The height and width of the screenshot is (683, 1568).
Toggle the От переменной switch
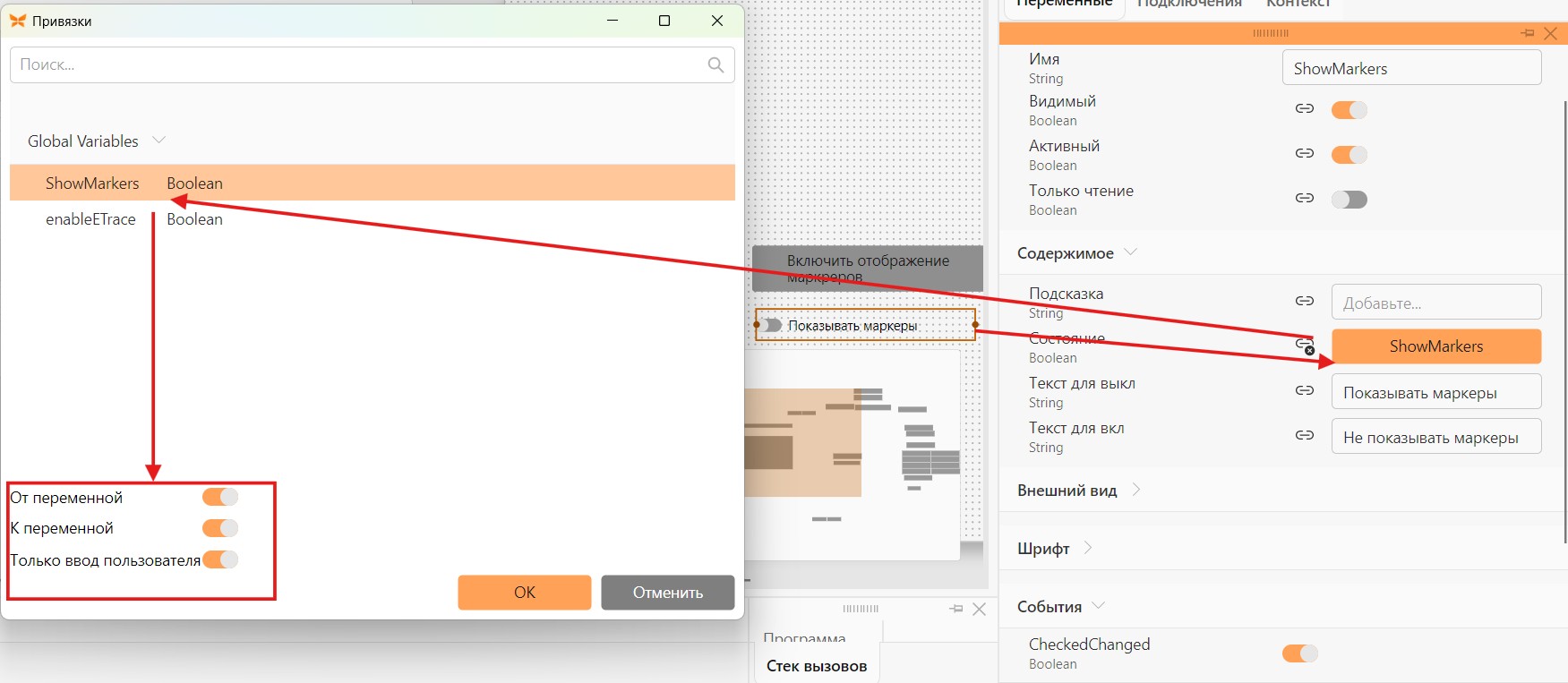tap(220, 497)
